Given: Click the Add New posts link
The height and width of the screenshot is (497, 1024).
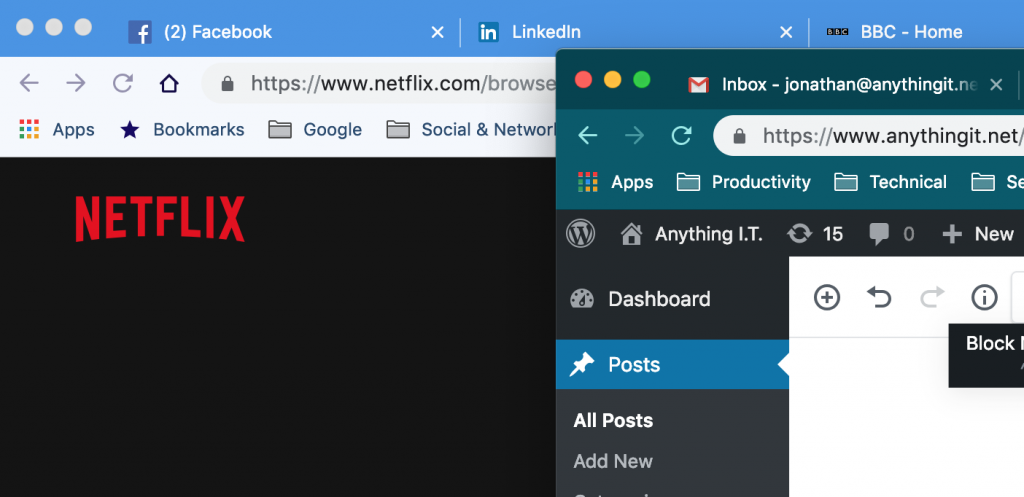Looking at the screenshot, I should pyautogui.click(x=613, y=461).
